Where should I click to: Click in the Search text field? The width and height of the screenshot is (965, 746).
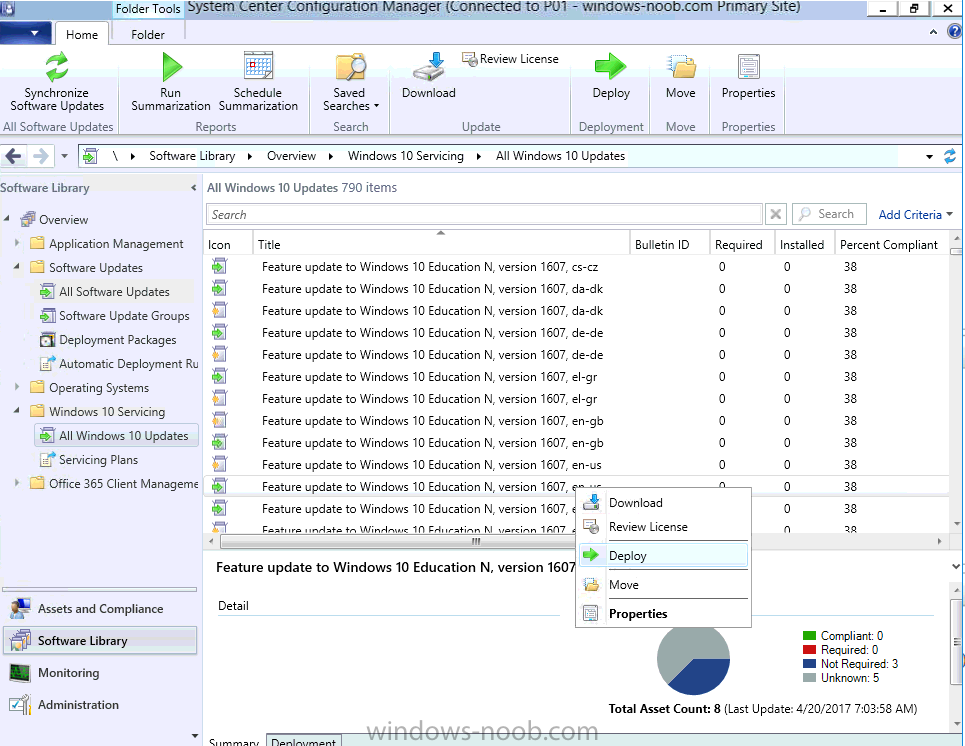coord(484,214)
